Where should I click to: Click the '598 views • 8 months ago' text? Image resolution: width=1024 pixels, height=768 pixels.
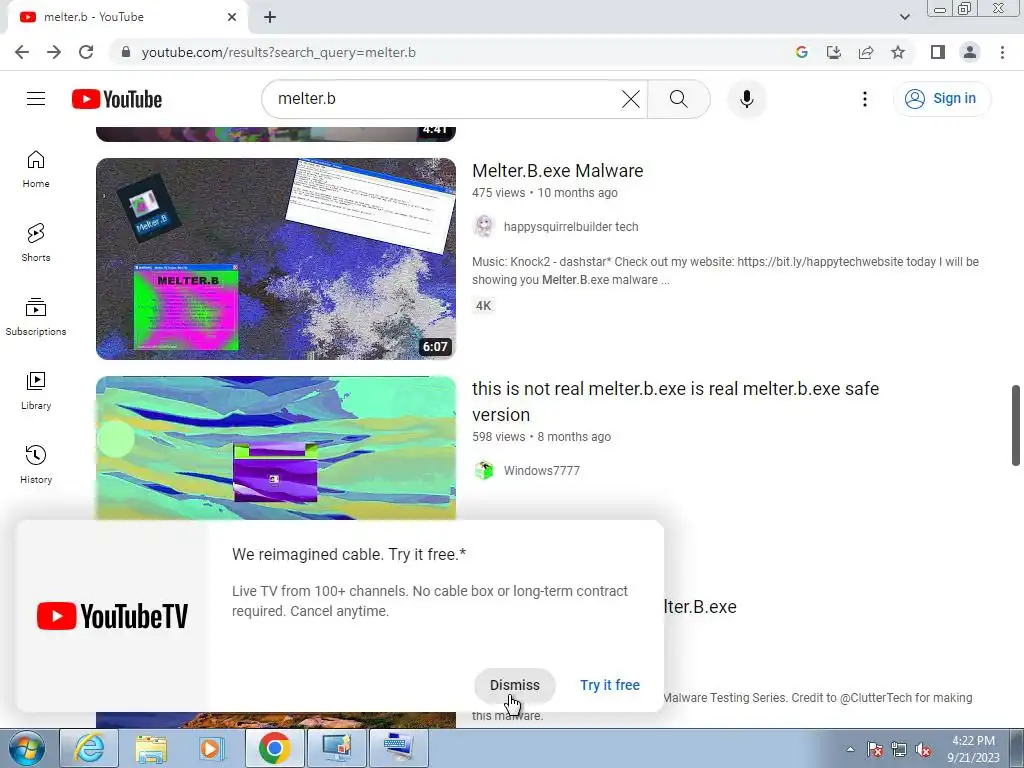click(541, 436)
